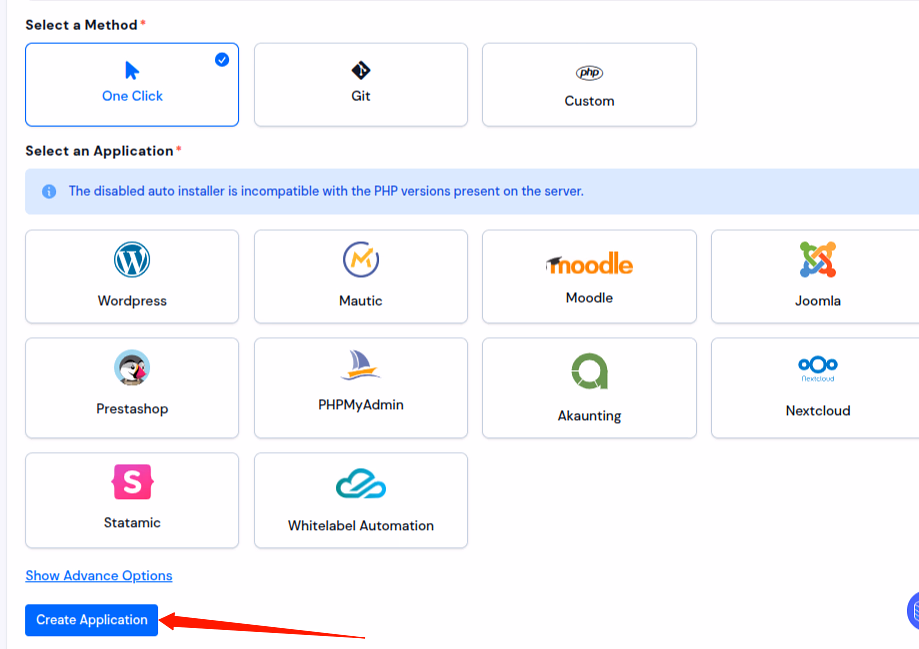919x649 pixels.
Task: Select the Whitelabel Automation label text
Action: (x=361, y=525)
